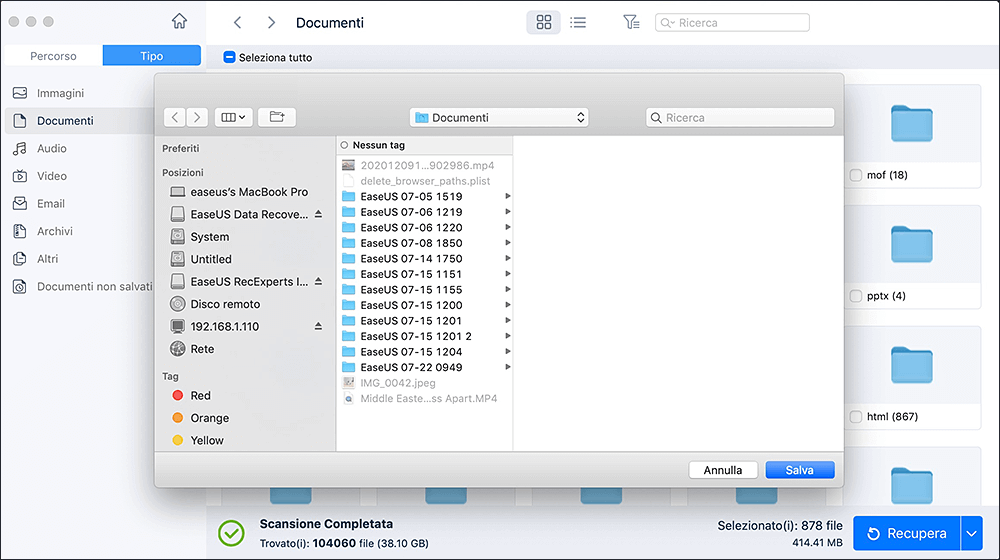Expand EaseUS 07-22 0949 folder arrow
Viewport: 1000px width, 560px height.
pyautogui.click(x=508, y=367)
